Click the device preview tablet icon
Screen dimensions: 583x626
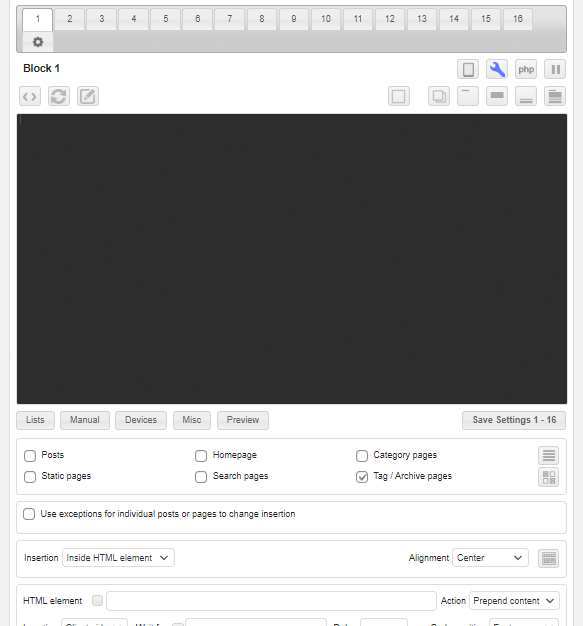(468, 69)
